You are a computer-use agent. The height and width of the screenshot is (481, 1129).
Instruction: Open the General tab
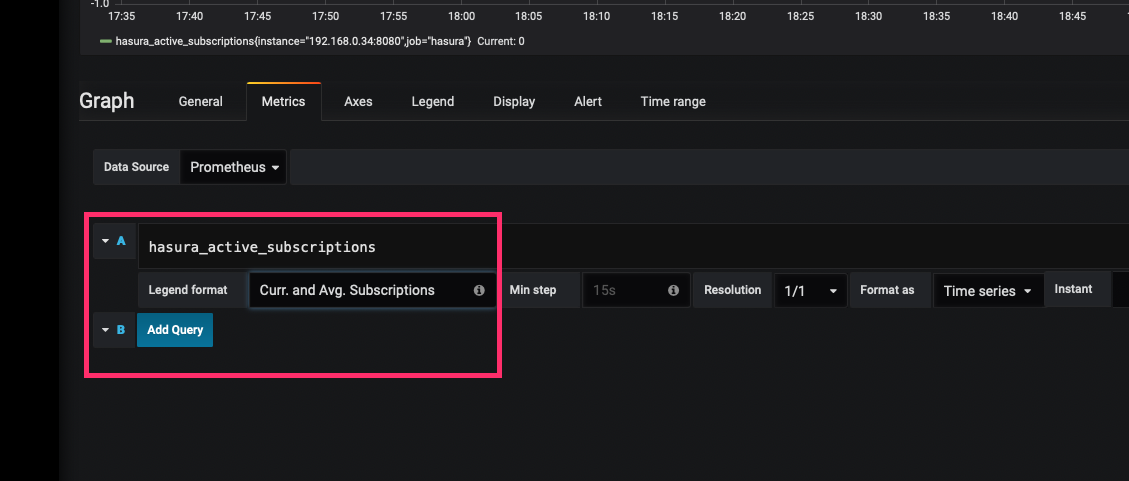(200, 102)
